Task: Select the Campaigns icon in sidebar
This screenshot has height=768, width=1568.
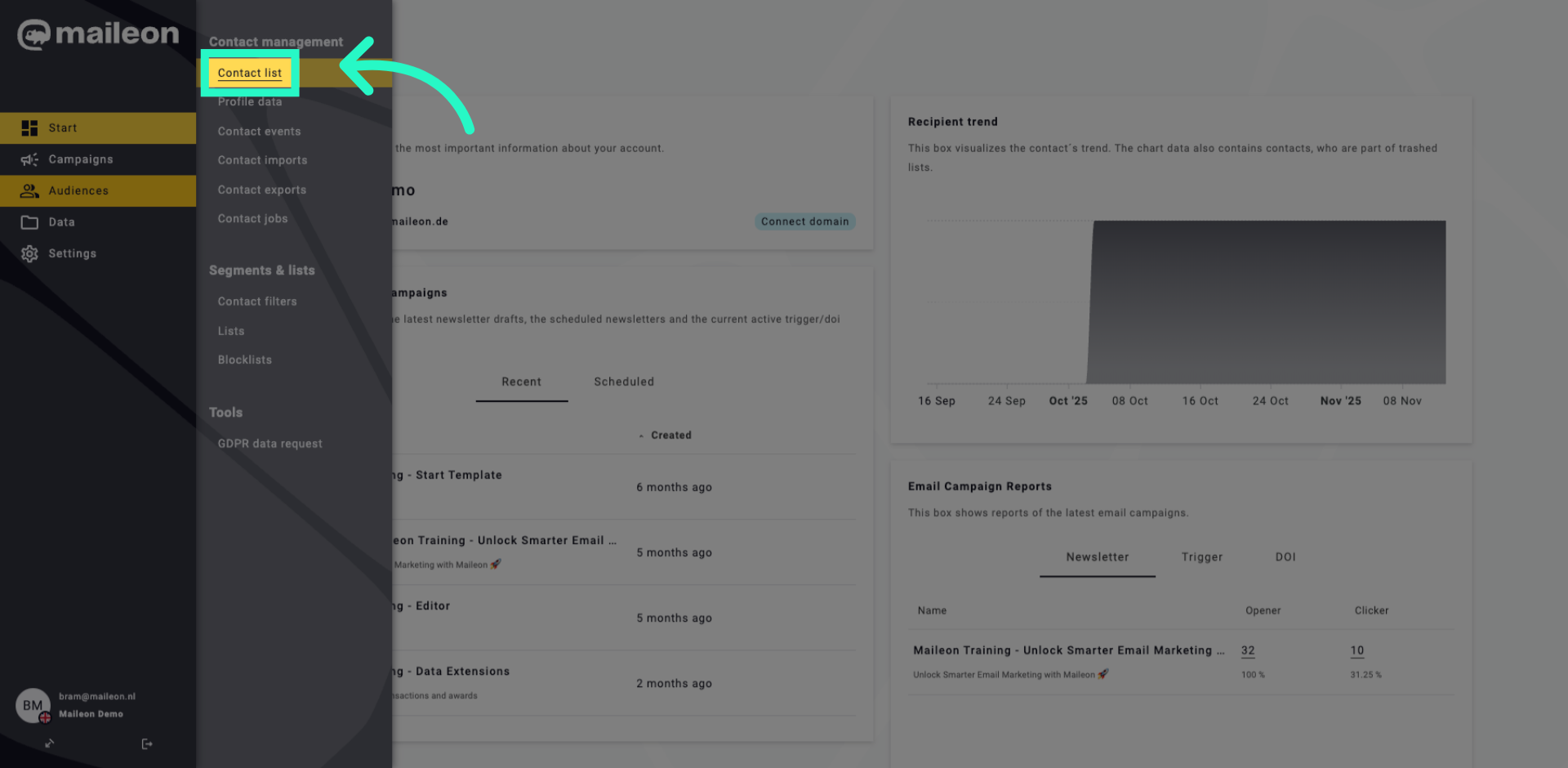Action: (29, 159)
